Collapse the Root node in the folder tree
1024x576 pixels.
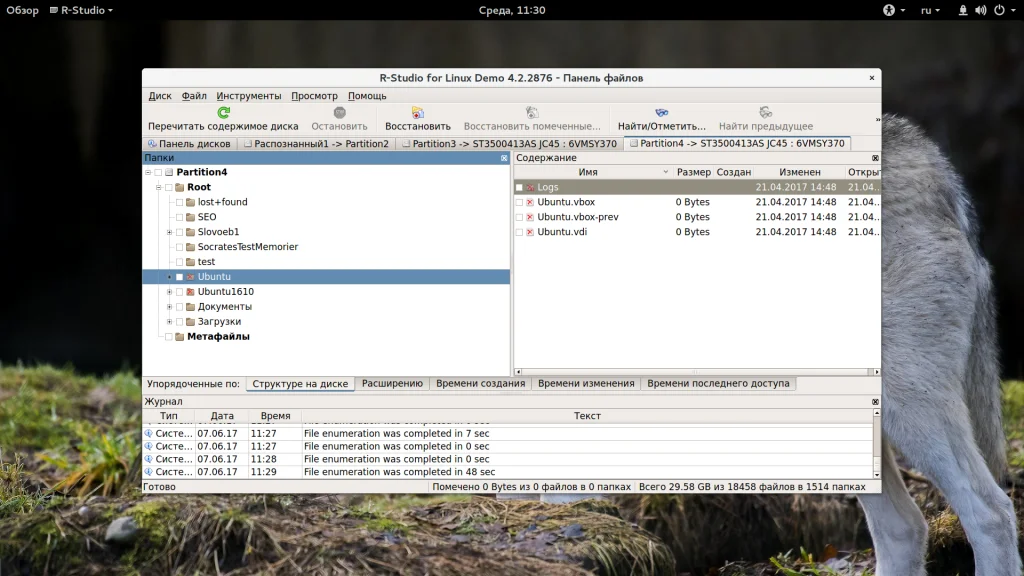[158, 187]
